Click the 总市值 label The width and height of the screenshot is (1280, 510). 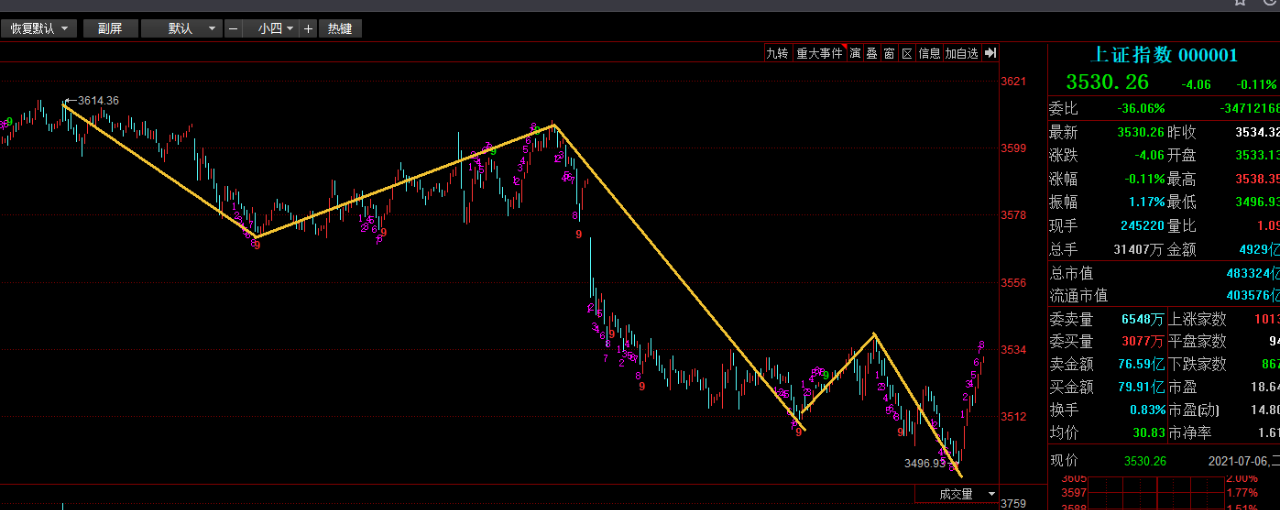pyautogui.click(x=1071, y=273)
